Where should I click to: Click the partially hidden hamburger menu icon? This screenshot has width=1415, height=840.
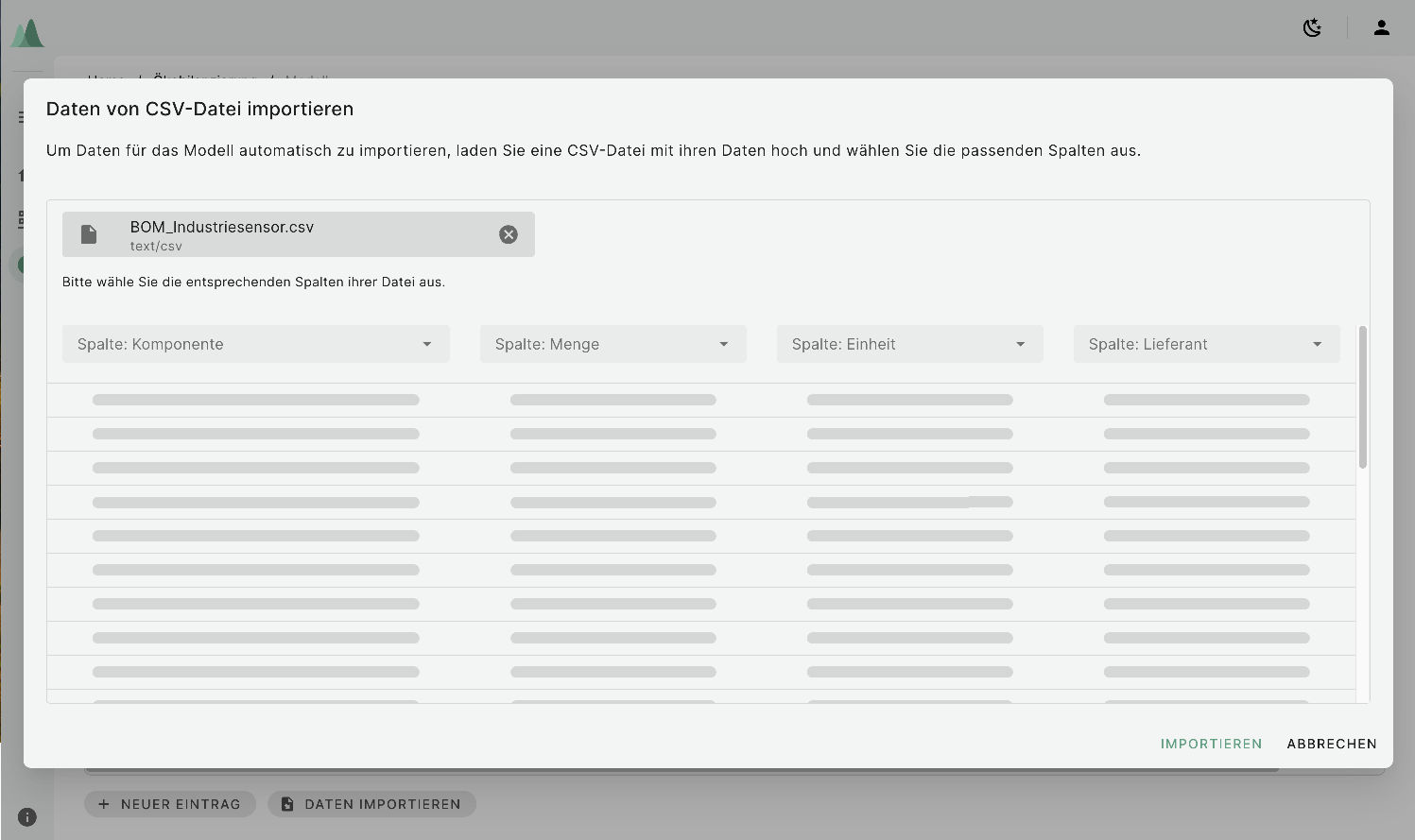click(21, 117)
